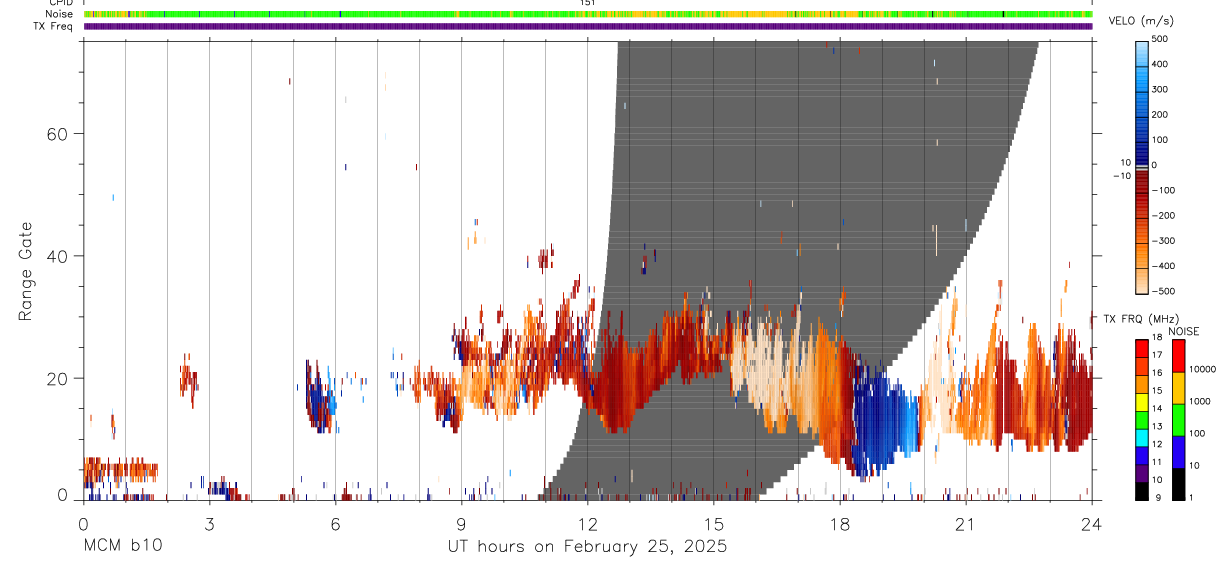Click the TX Freq row label
1228x567 pixels.
point(53,26)
